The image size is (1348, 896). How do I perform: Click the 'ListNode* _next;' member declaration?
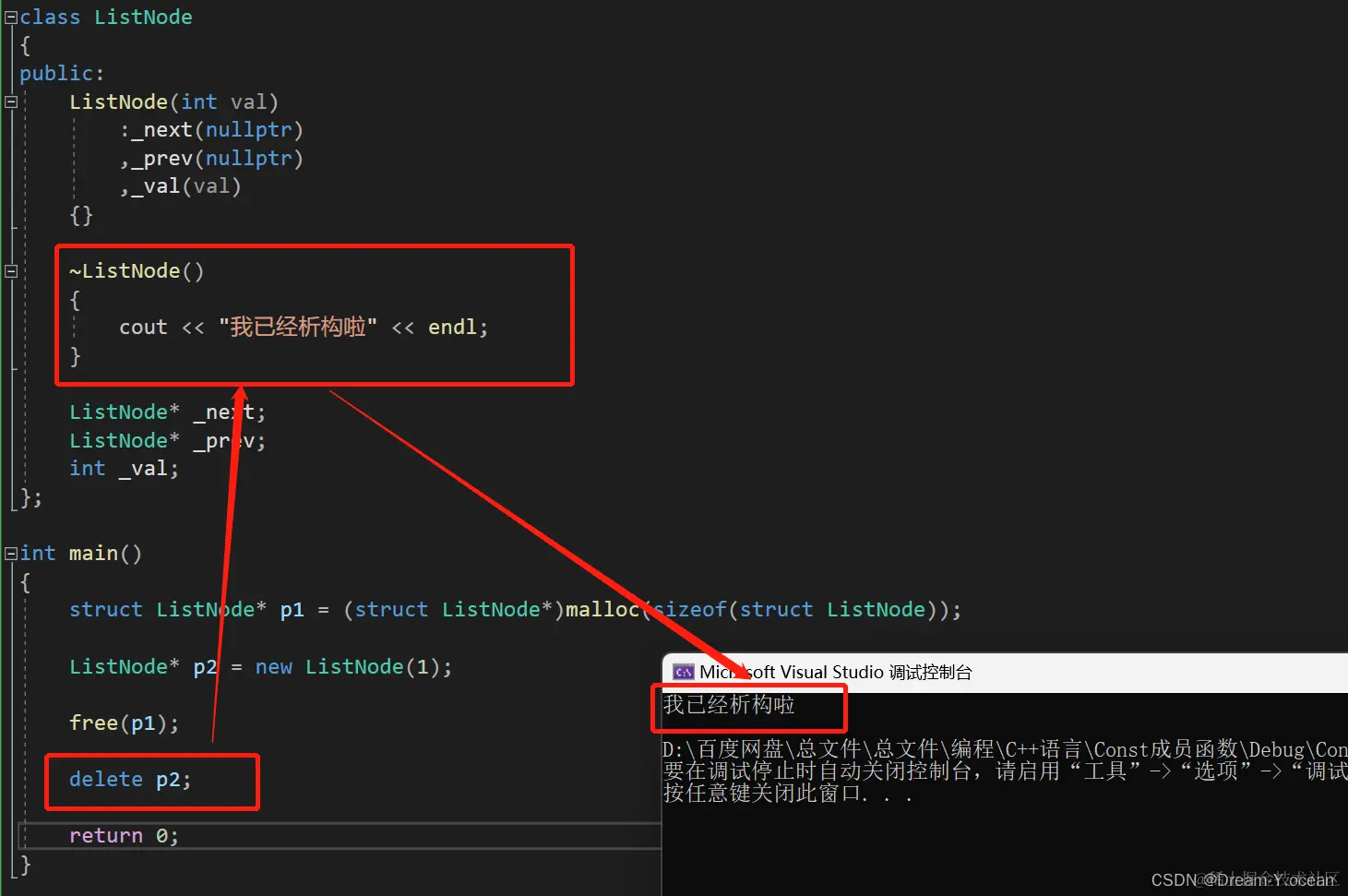tap(167, 412)
